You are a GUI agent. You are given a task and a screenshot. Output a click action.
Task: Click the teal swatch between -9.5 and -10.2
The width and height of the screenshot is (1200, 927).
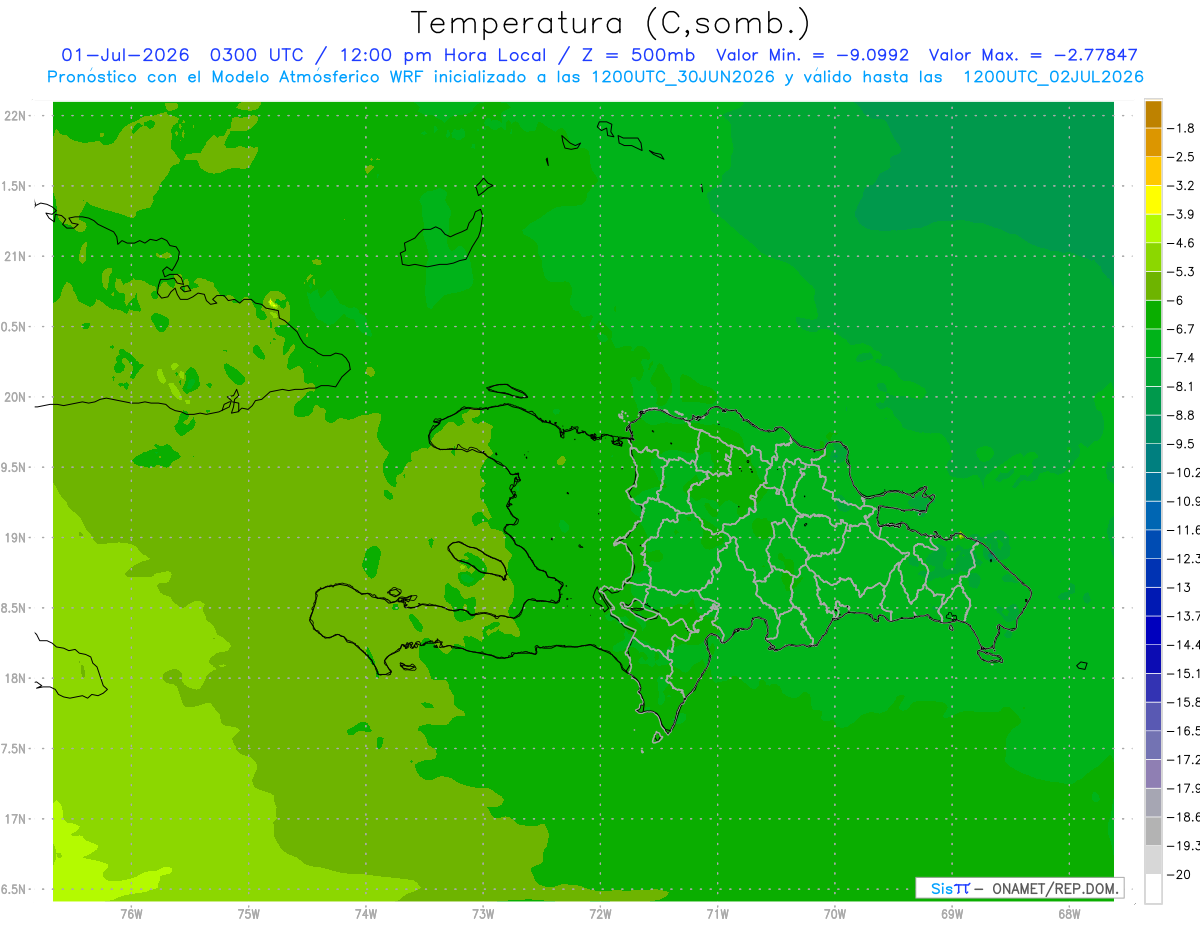1153,458
